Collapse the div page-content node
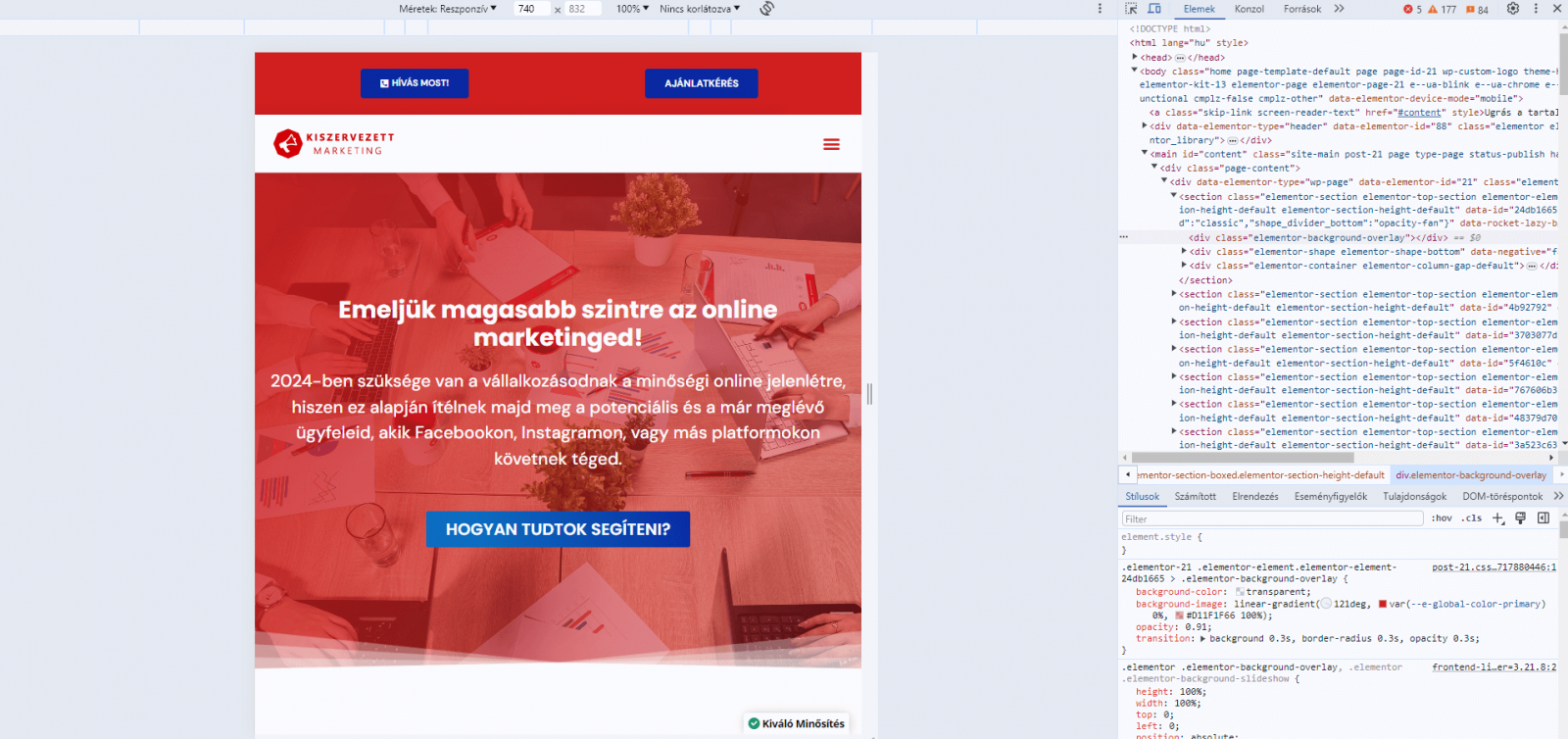 [1154, 167]
